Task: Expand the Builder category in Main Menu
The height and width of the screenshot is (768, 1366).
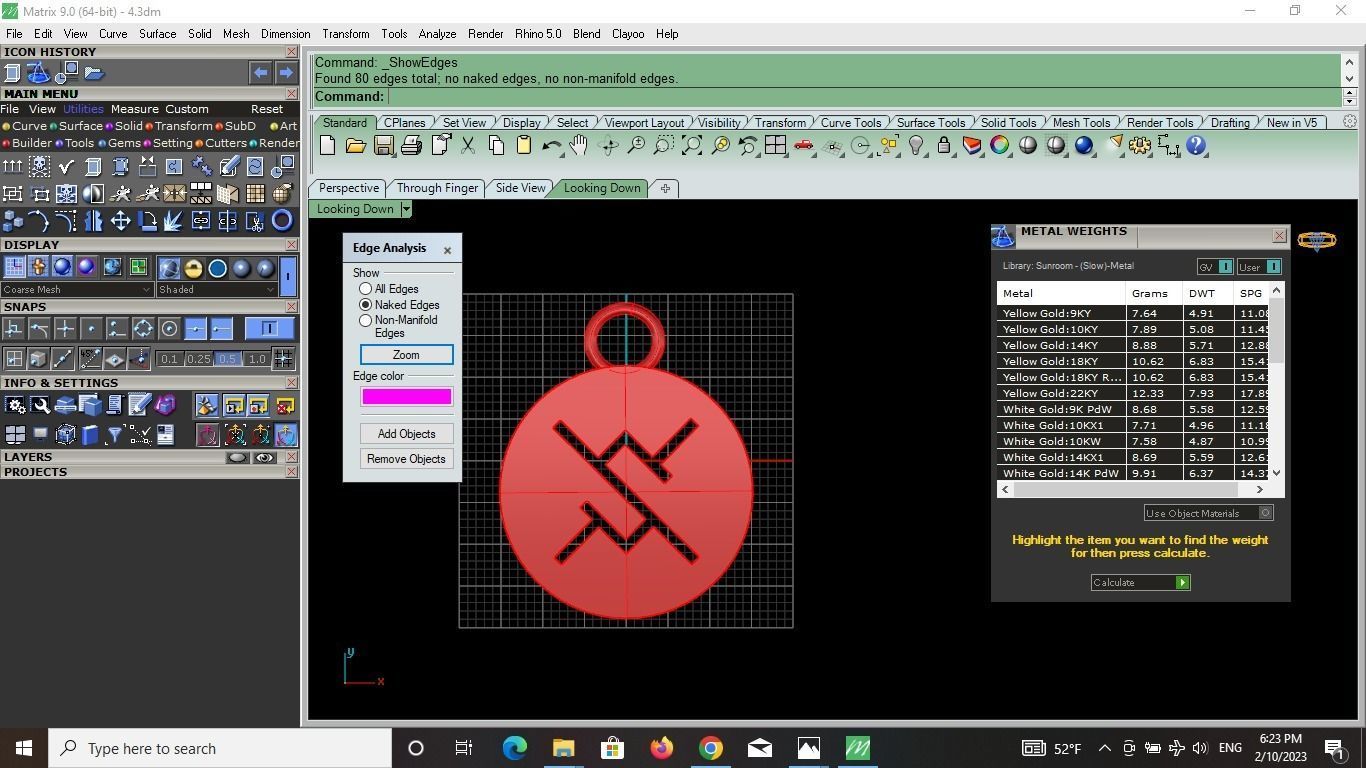Action: (x=27, y=143)
